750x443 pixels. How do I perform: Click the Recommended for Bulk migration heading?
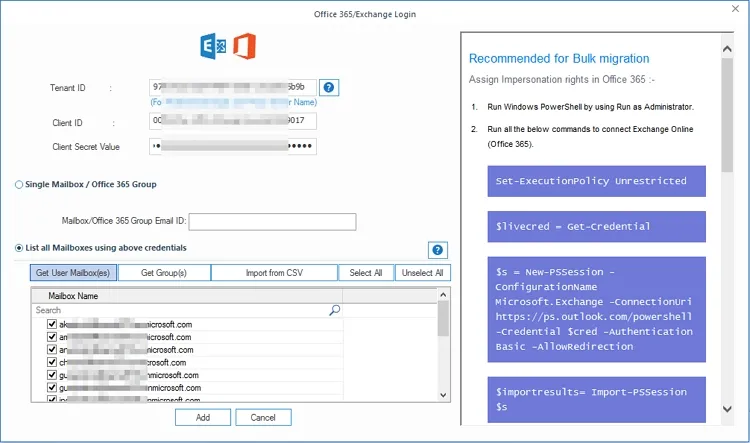559,58
